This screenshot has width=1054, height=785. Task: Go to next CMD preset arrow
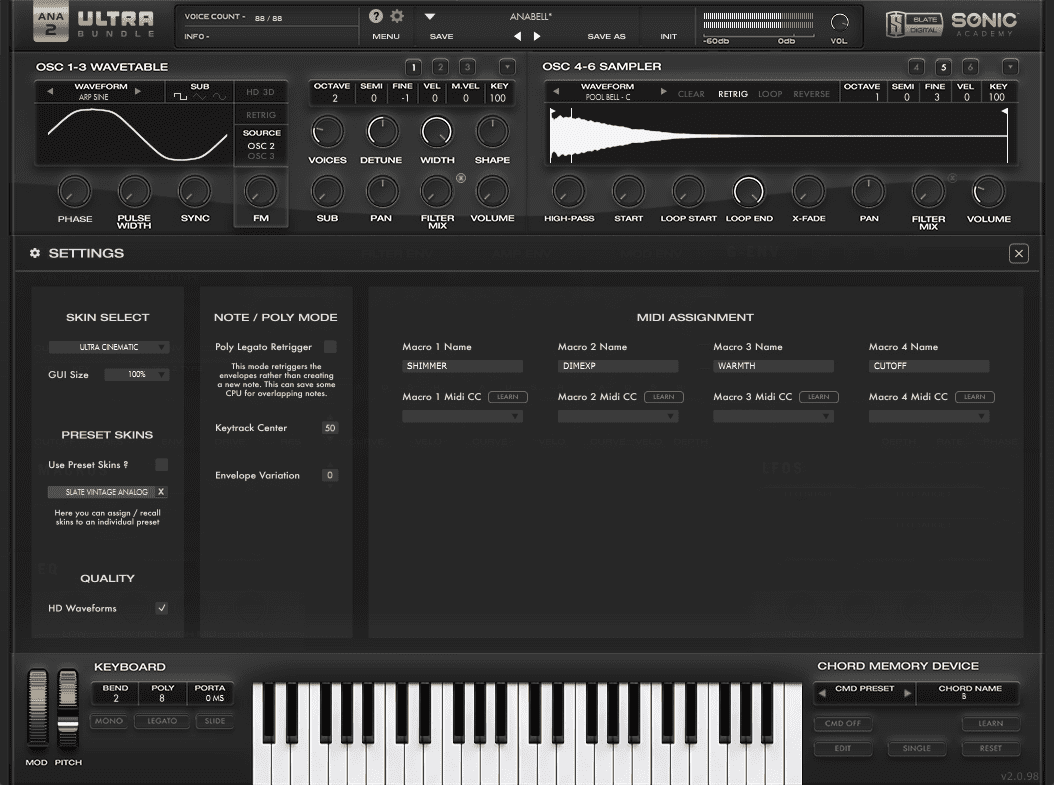click(x=907, y=693)
